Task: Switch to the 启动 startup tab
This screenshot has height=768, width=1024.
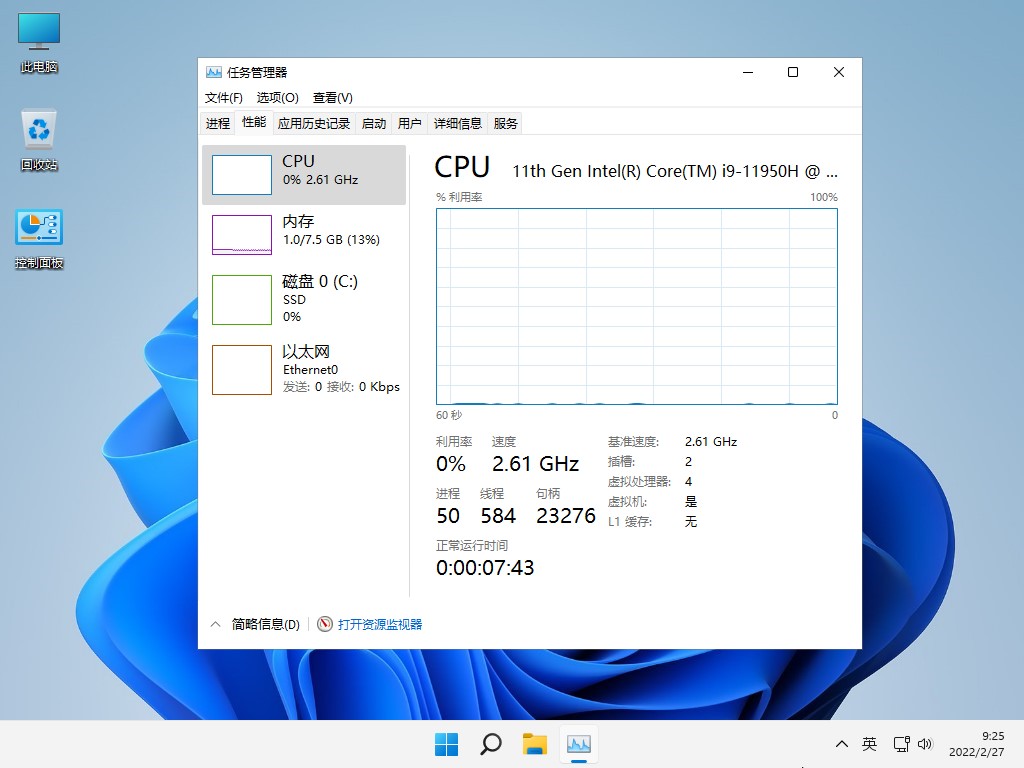Action: [374, 124]
